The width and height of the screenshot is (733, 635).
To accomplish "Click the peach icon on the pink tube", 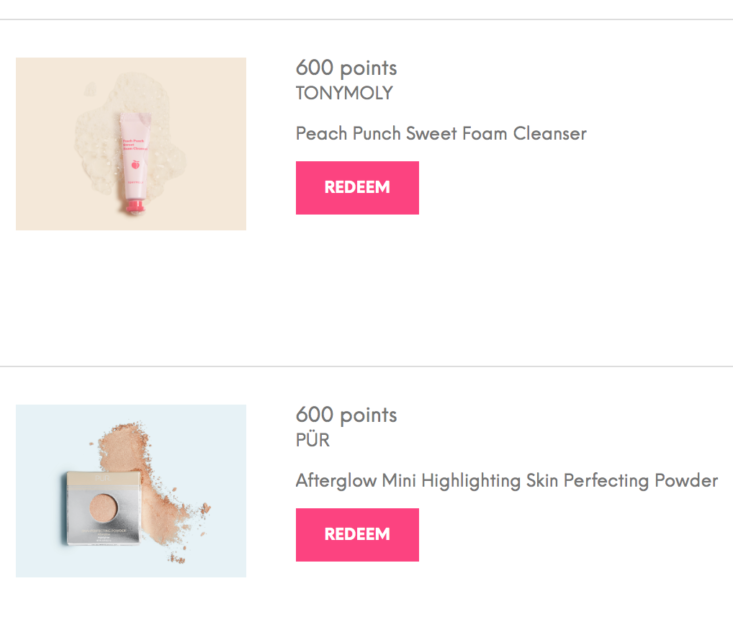I will coord(136,164).
